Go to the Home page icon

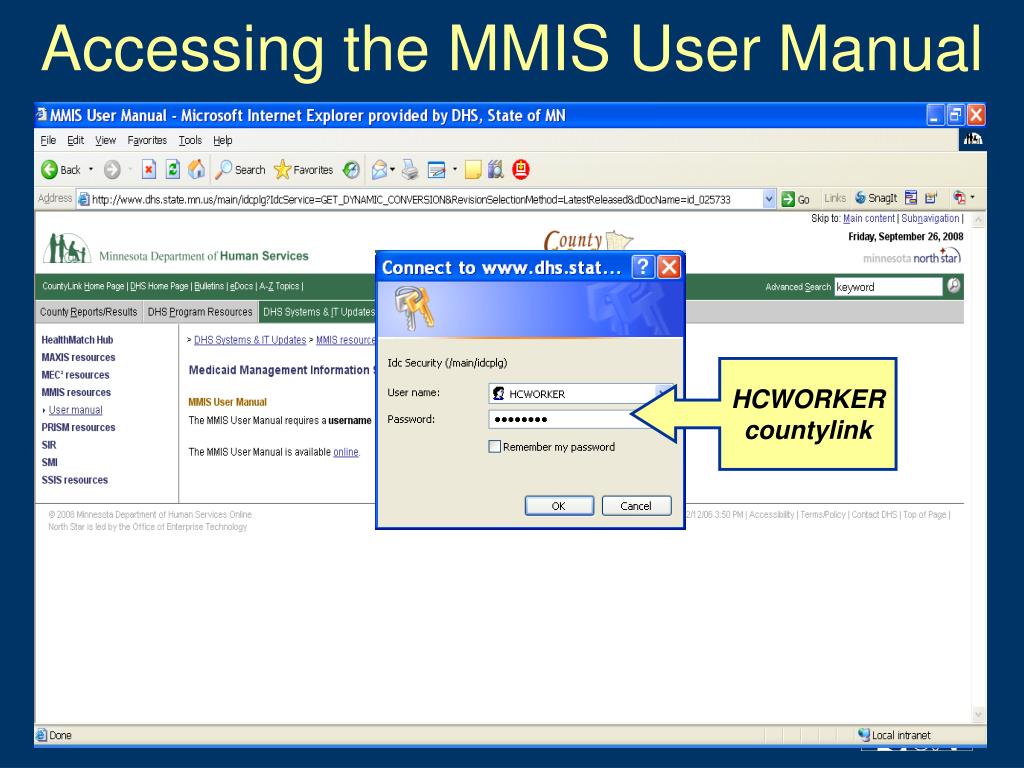[x=196, y=170]
